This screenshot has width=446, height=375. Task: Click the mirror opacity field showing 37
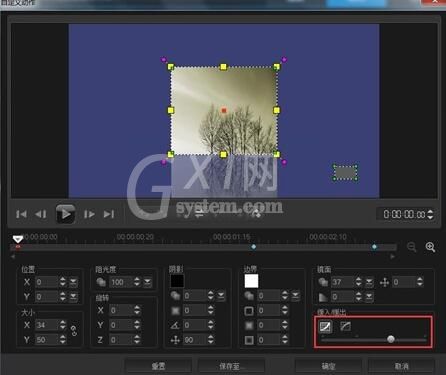pos(343,282)
